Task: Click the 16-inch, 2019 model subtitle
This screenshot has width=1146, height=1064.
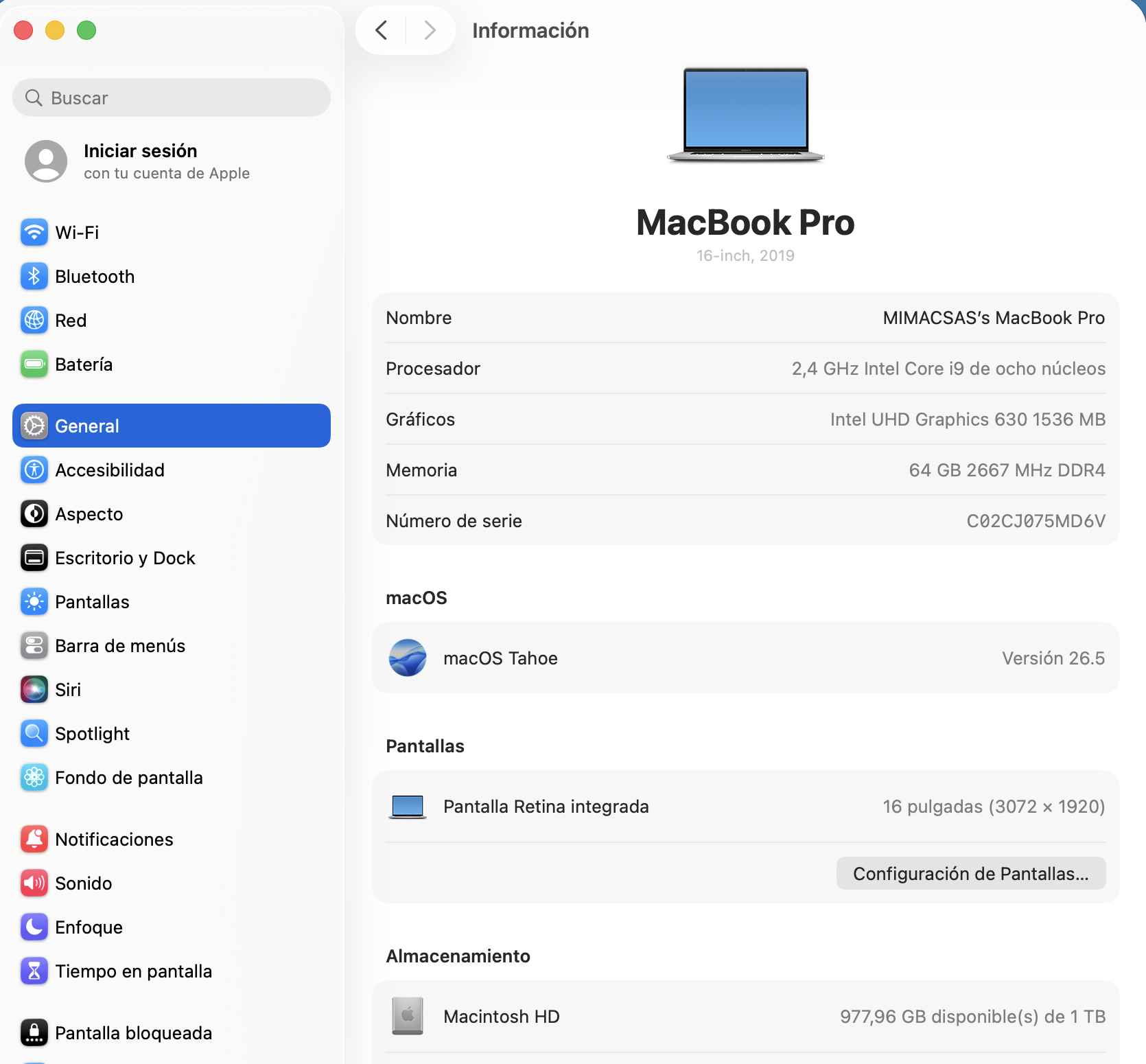Action: coord(745,255)
